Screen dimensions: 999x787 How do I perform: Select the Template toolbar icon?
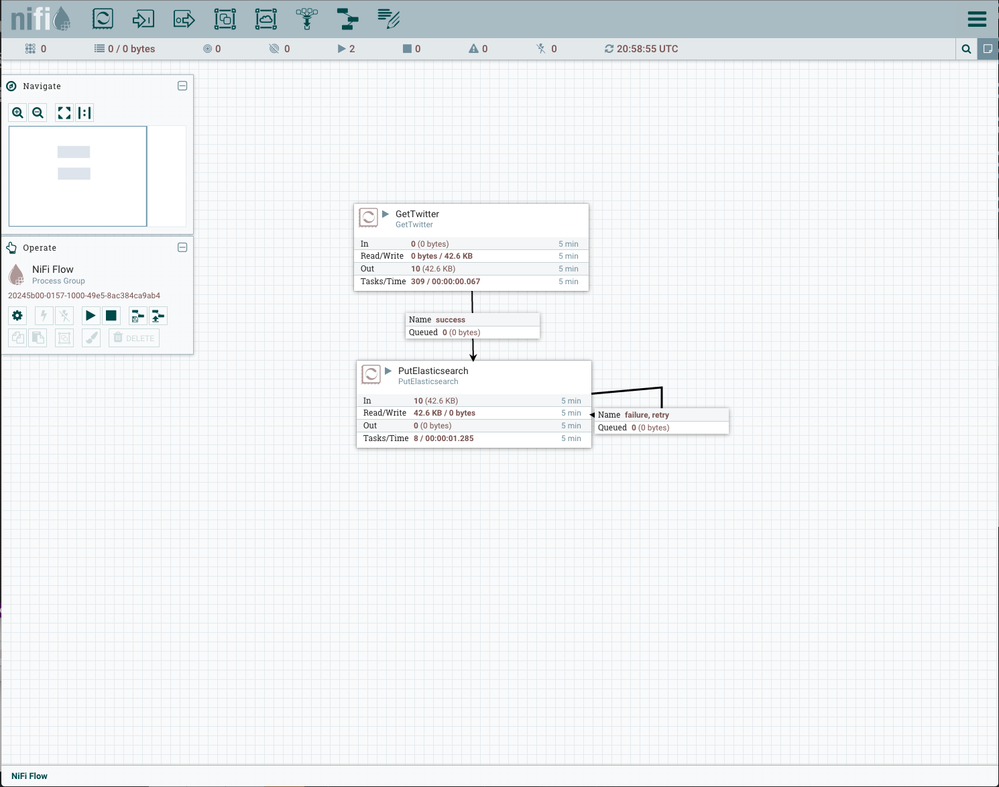click(347, 18)
